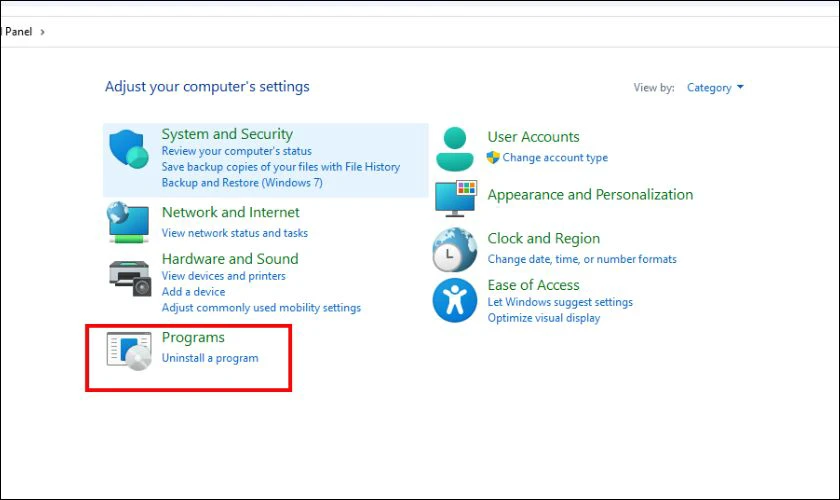Open System and Security category

[x=227, y=134]
